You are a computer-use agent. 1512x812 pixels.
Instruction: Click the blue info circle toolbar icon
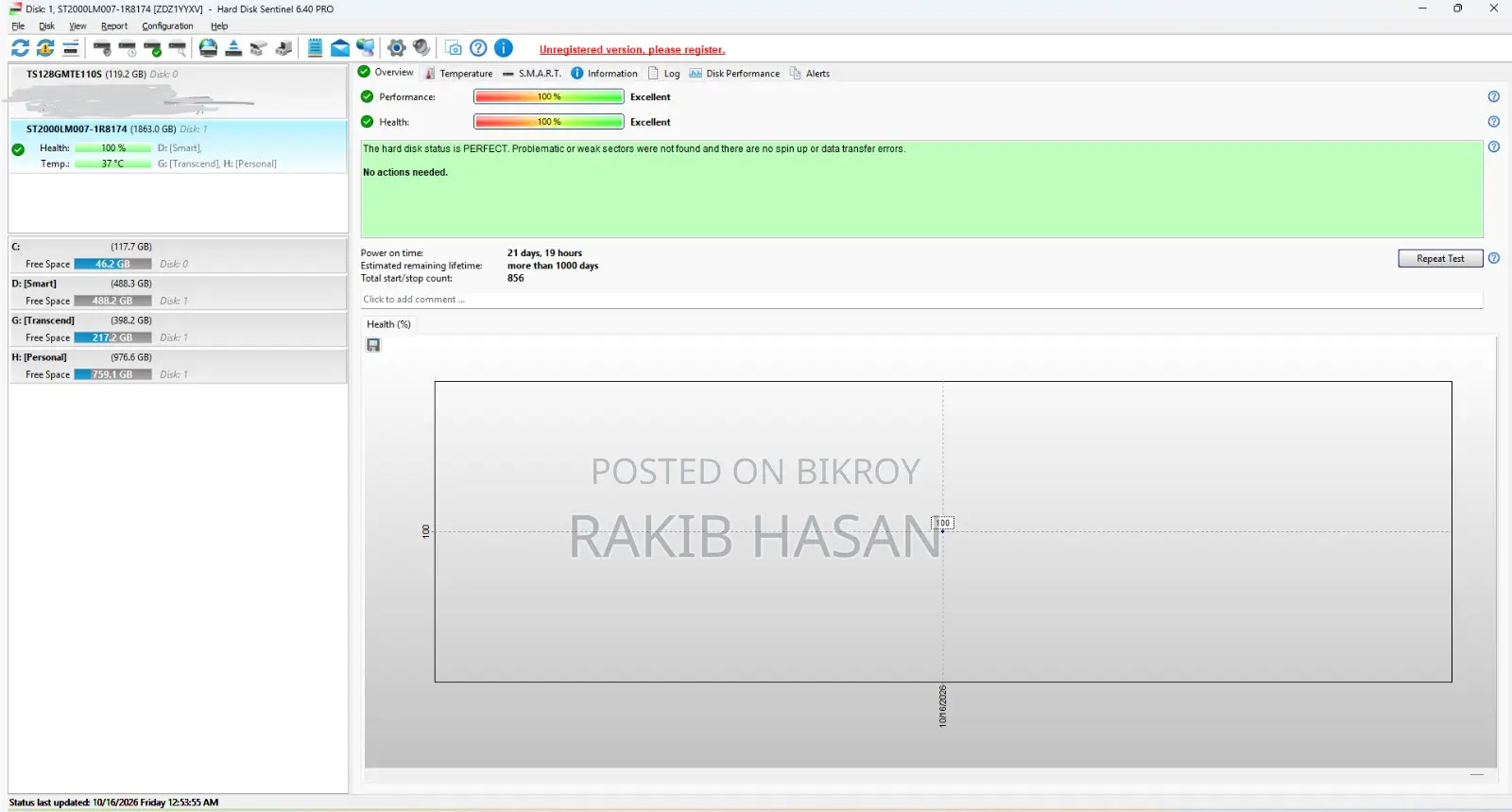point(504,48)
